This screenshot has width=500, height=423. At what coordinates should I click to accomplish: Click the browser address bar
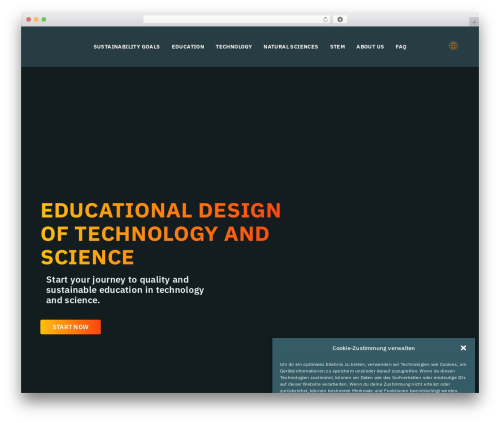click(237, 19)
